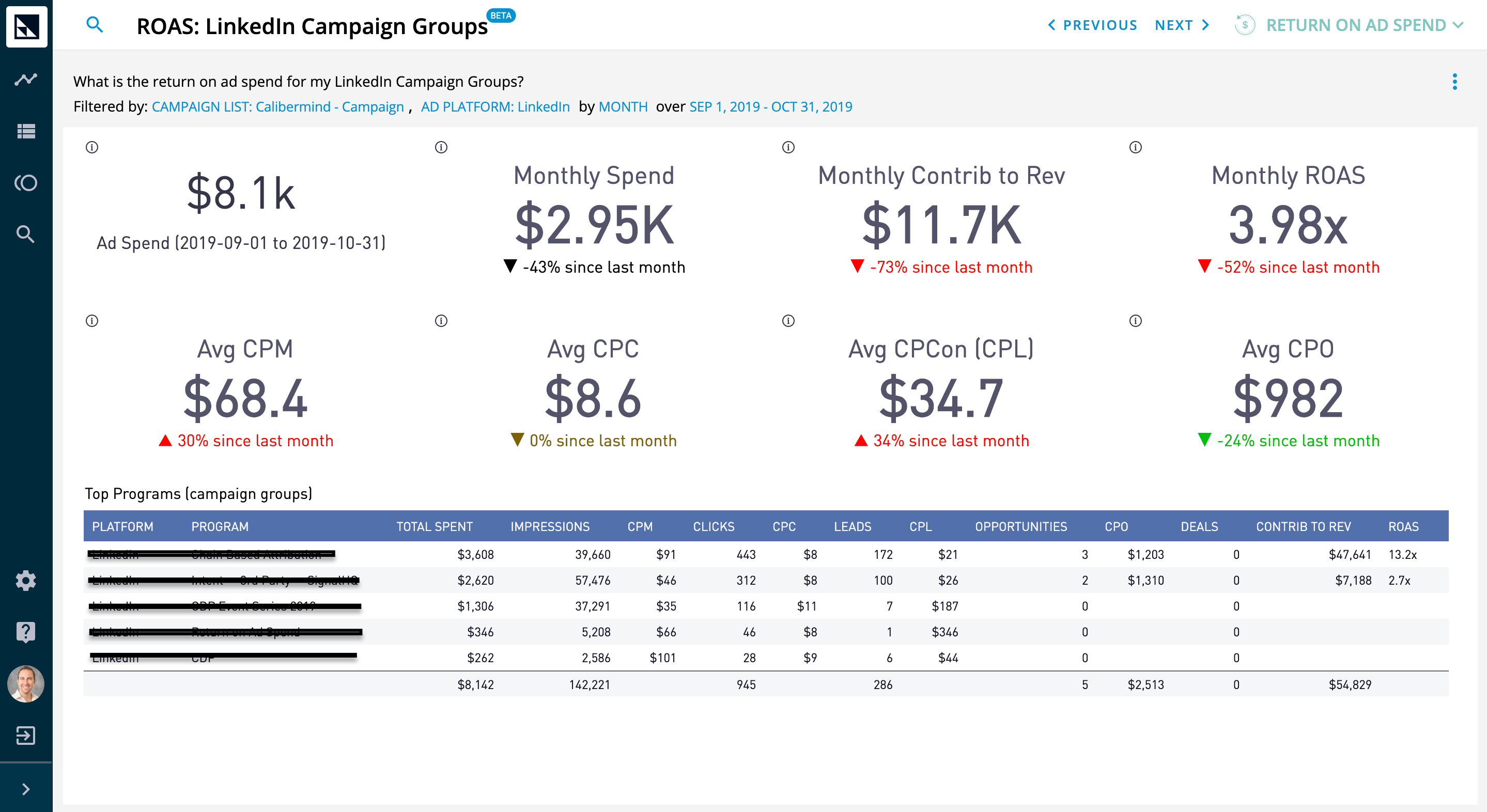Open the circular segments sidebar icon
The image size is (1487, 812).
[26, 183]
